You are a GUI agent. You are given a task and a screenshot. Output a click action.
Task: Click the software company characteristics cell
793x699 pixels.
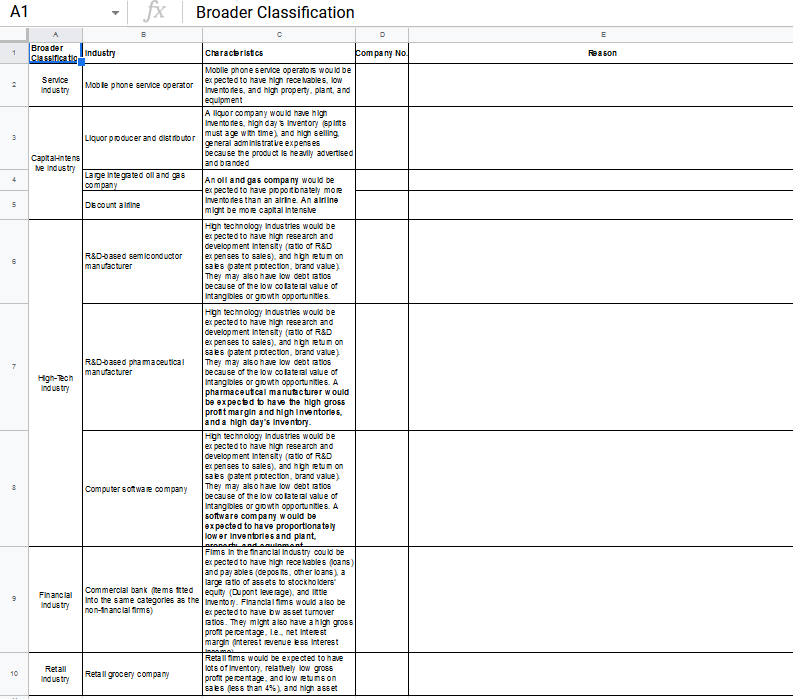279,489
